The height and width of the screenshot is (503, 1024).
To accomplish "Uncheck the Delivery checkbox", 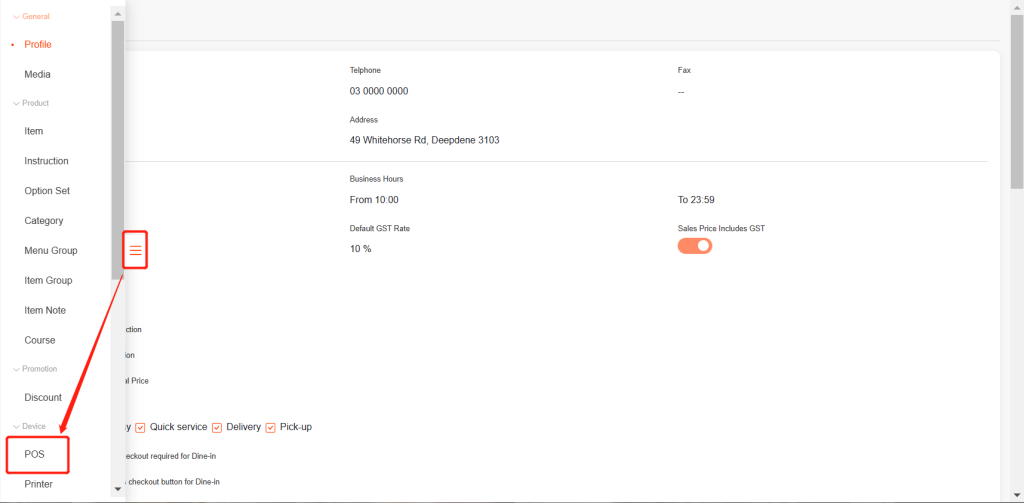I will [x=217, y=428].
